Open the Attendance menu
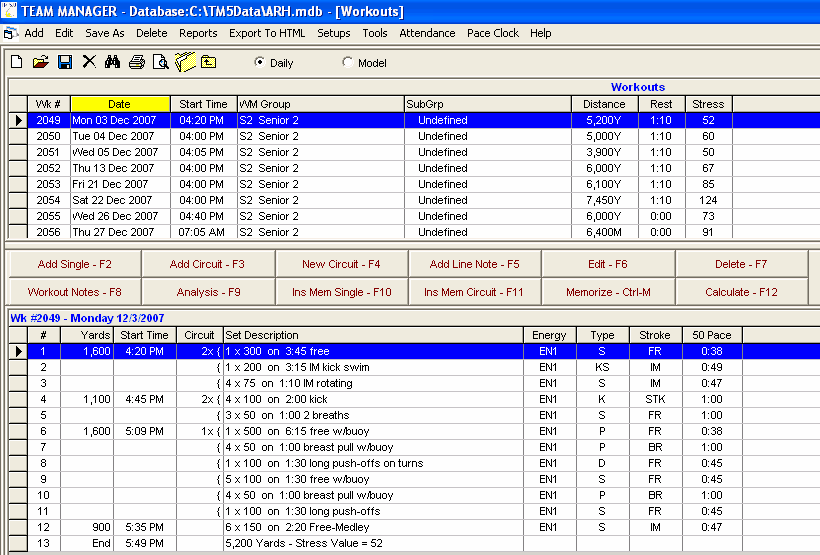820x555 pixels. 427,33
